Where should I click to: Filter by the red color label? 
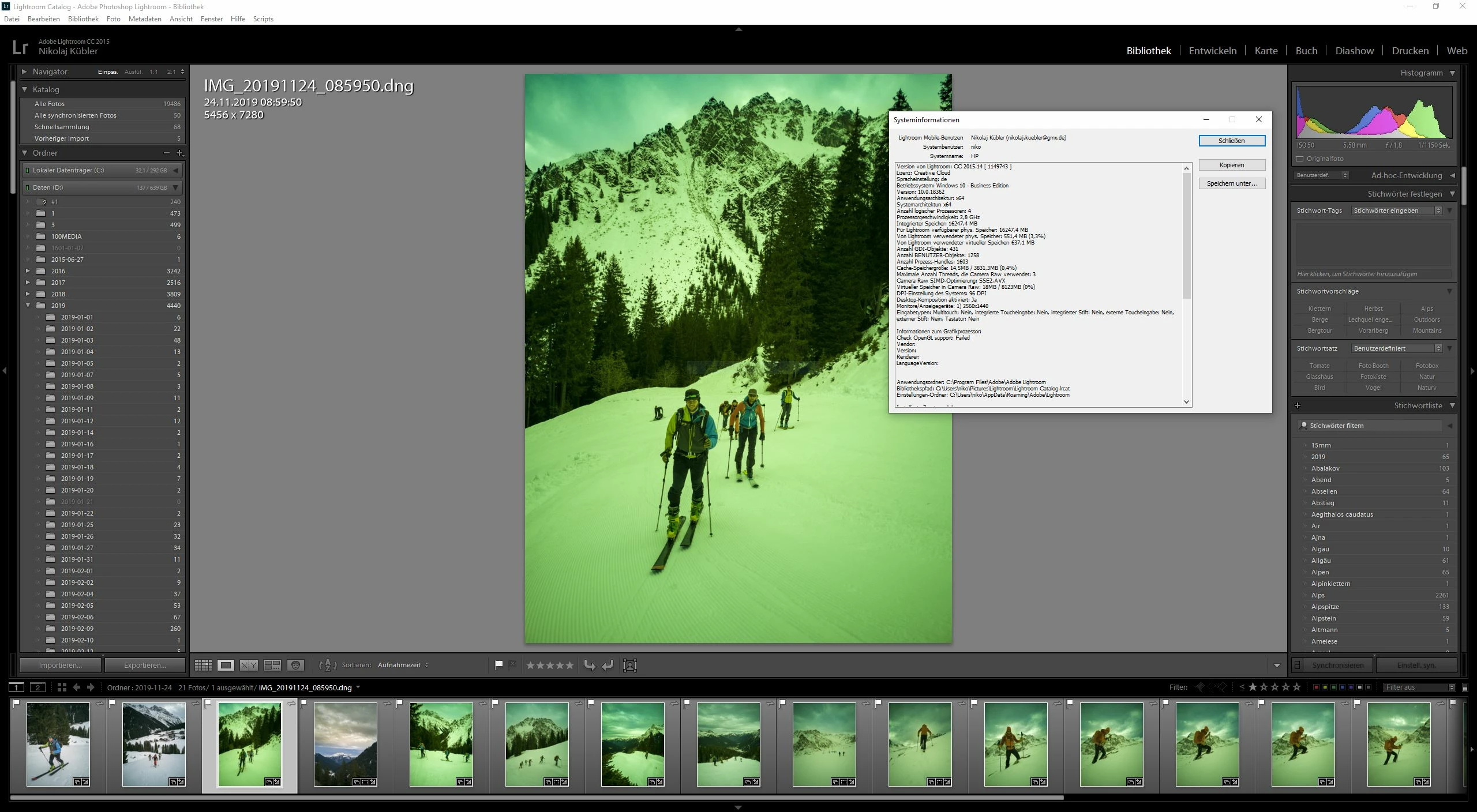(x=1316, y=687)
